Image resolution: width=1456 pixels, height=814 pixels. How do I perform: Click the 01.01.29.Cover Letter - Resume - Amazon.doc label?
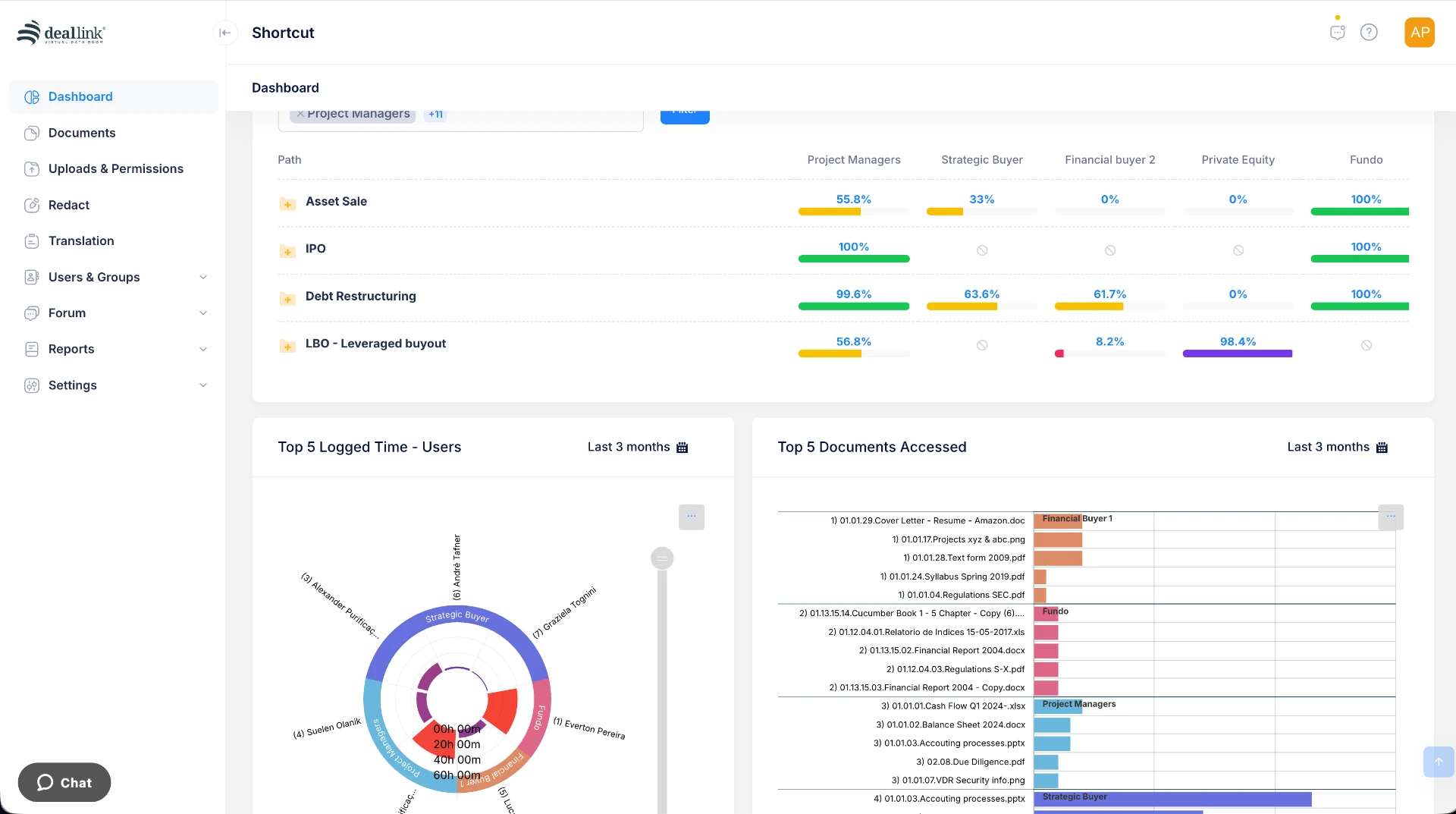927,520
